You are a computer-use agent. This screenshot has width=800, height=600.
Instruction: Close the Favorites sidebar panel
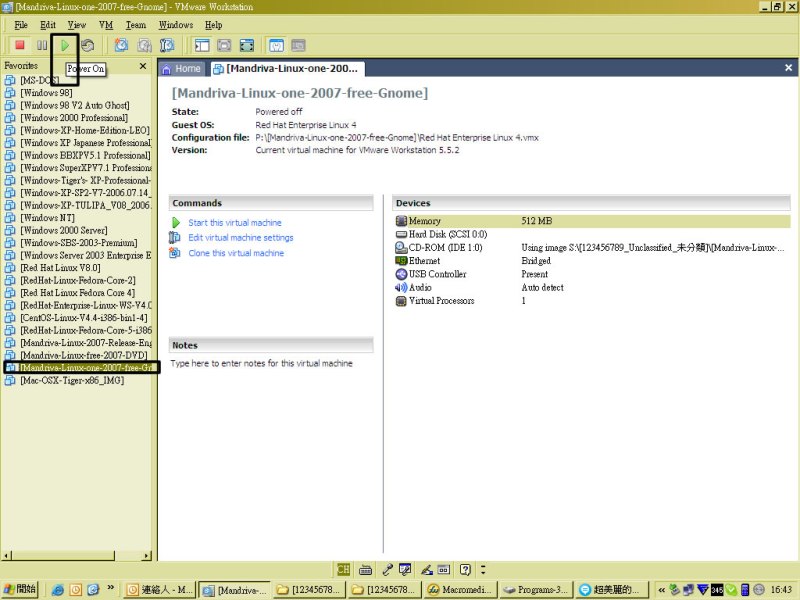tap(143, 66)
